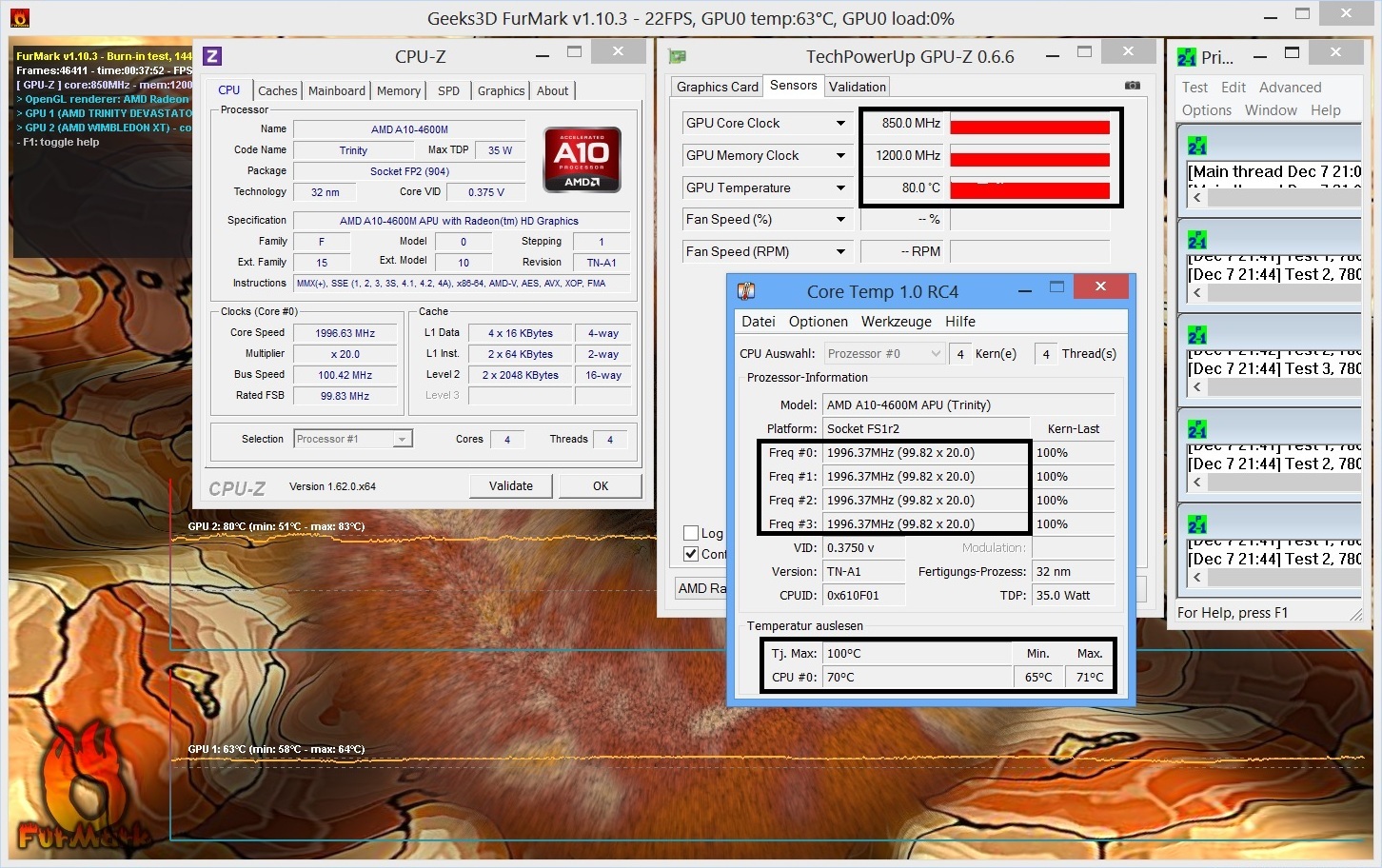Switch to the Graphics Card tab in GPU-Z
Image resolution: width=1382 pixels, height=868 pixels.
pyautogui.click(x=718, y=87)
